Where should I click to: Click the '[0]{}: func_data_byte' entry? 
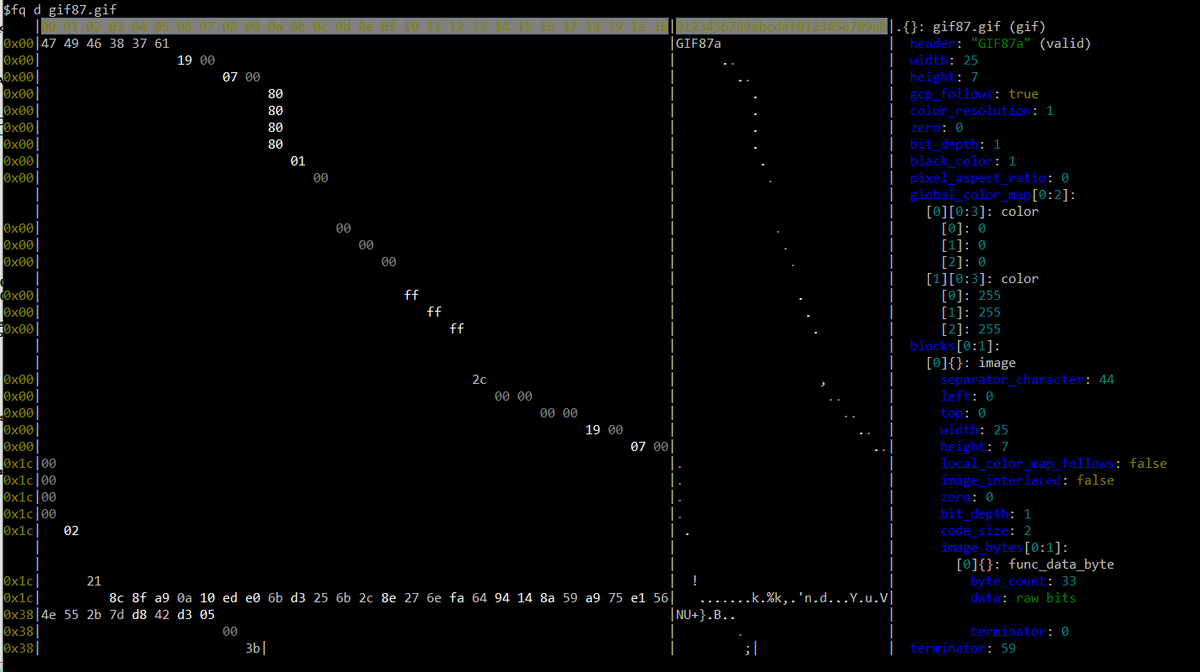[1034, 565]
